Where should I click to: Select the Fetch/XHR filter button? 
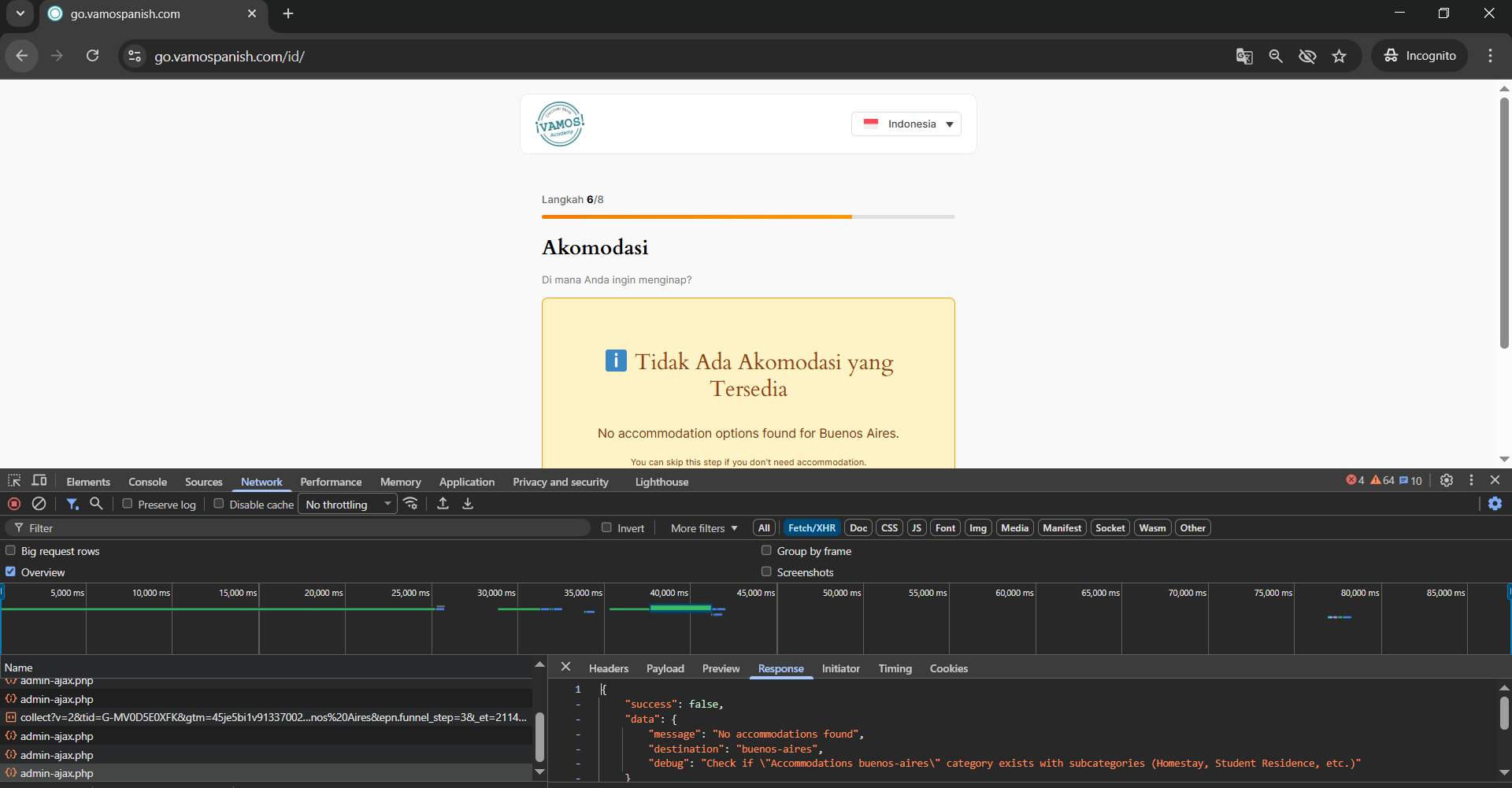811,528
